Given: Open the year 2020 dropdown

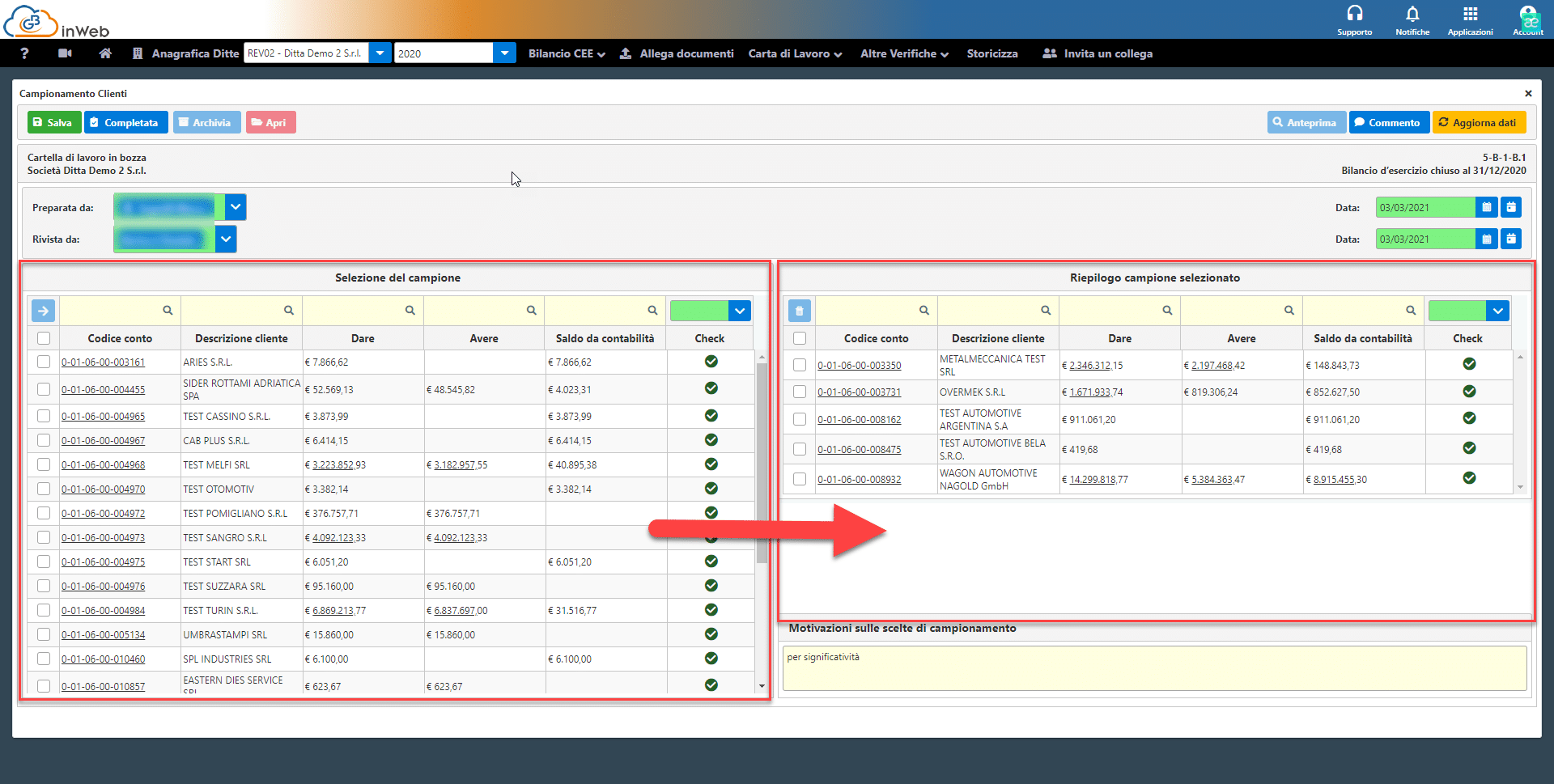Looking at the screenshot, I should pos(504,53).
